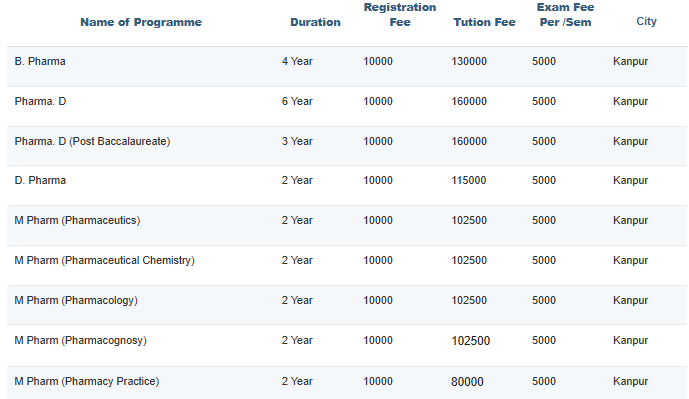
Task: Click M Pharm (Pharmacology) entry
Action: click(x=76, y=300)
